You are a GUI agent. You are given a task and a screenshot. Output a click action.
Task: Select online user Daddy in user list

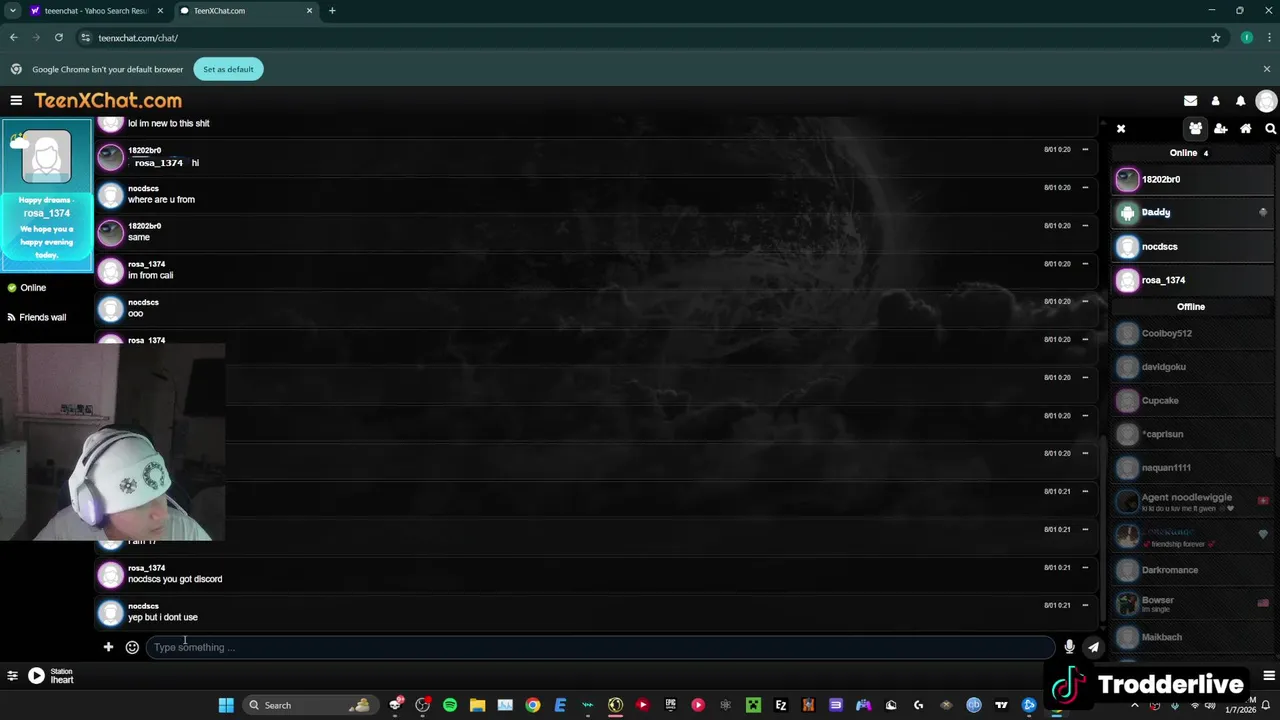click(x=1193, y=212)
